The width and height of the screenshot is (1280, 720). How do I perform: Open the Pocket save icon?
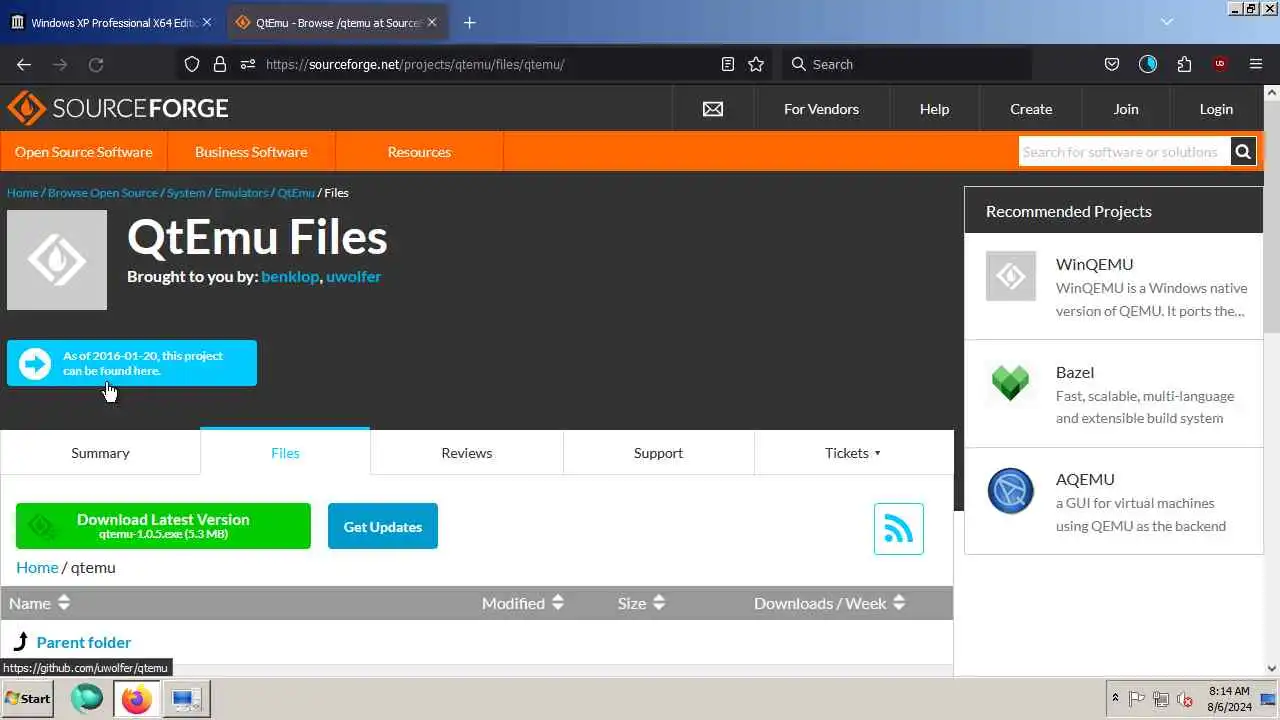point(1112,64)
